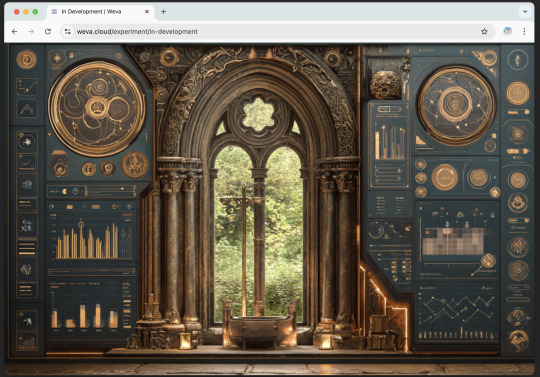
Task: Click the large golden orbit dial on the left
Action: (97, 108)
